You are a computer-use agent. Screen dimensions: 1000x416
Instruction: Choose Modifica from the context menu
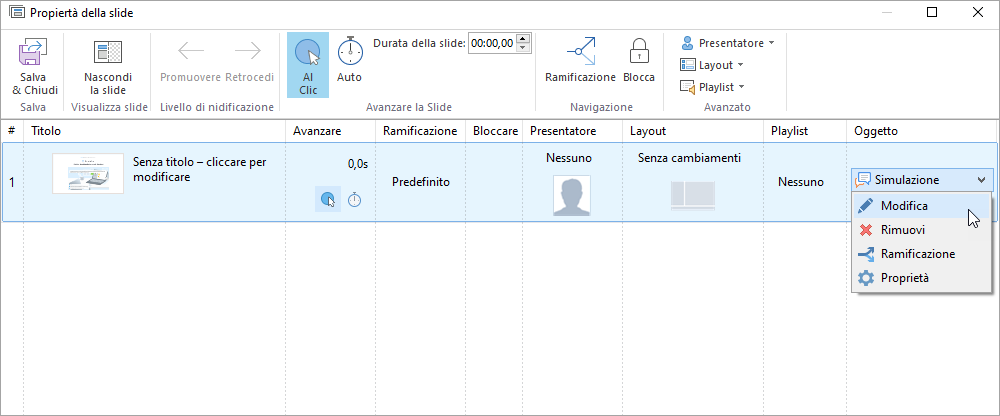pos(904,205)
